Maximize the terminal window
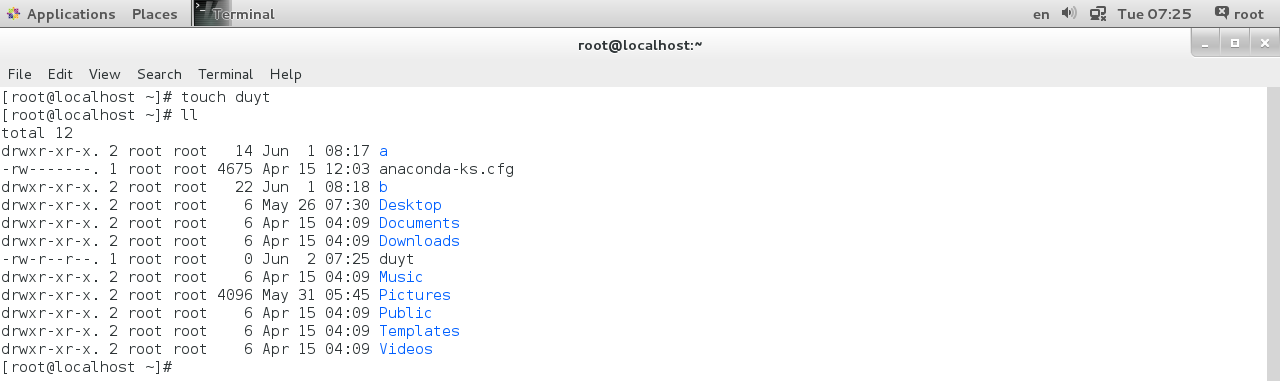 coord(1235,44)
